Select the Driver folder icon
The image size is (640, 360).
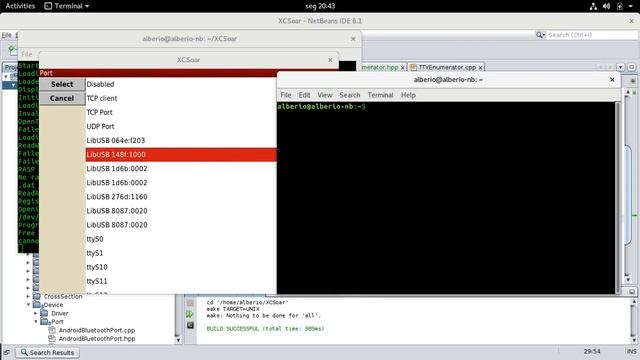(x=44, y=313)
